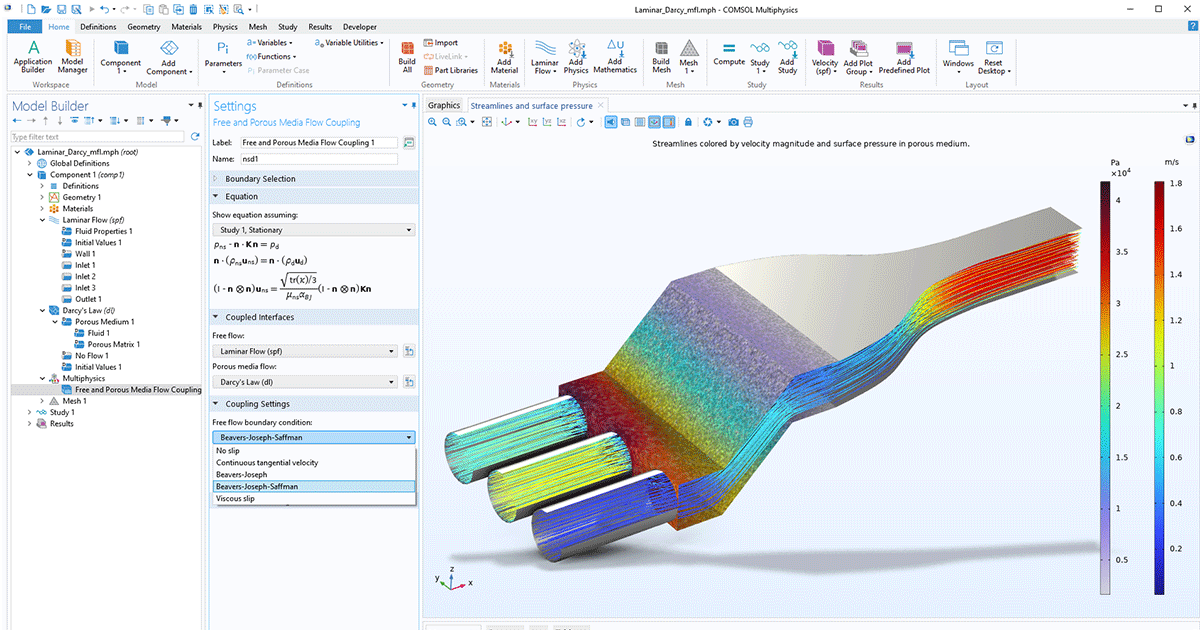Click print icon in Graphics toolbar
The width and height of the screenshot is (1200, 630).
point(748,122)
